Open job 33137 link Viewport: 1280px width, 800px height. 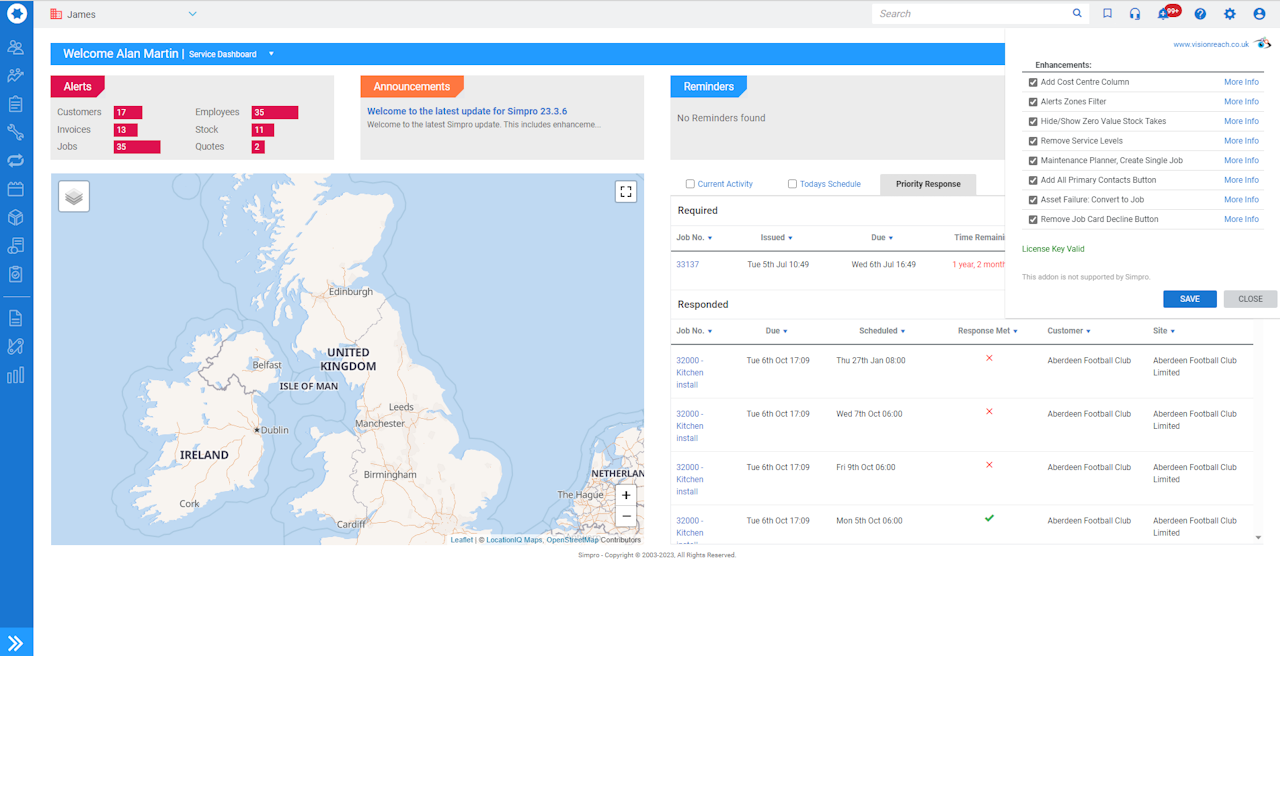[x=688, y=265]
